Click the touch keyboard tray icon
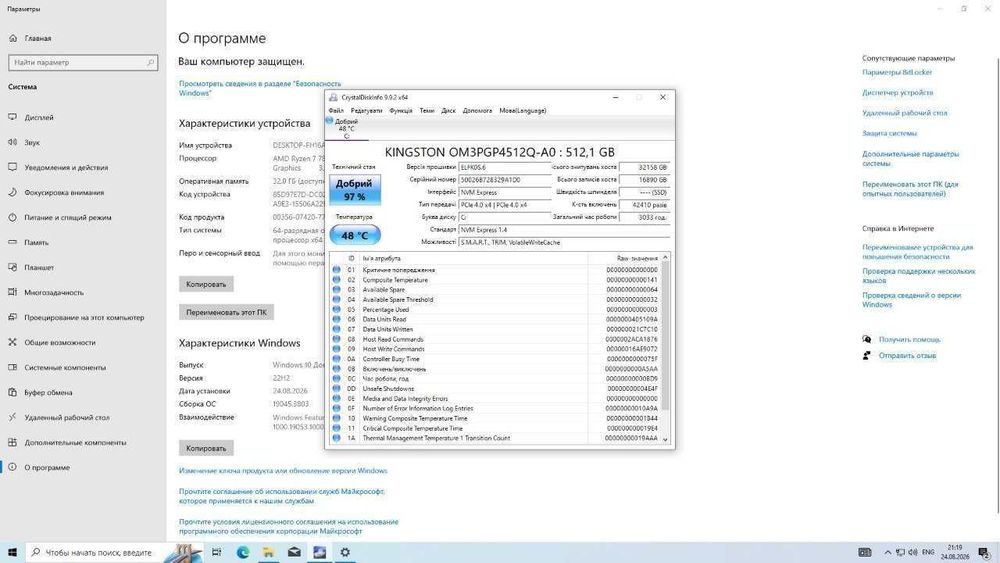 [865, 552]
